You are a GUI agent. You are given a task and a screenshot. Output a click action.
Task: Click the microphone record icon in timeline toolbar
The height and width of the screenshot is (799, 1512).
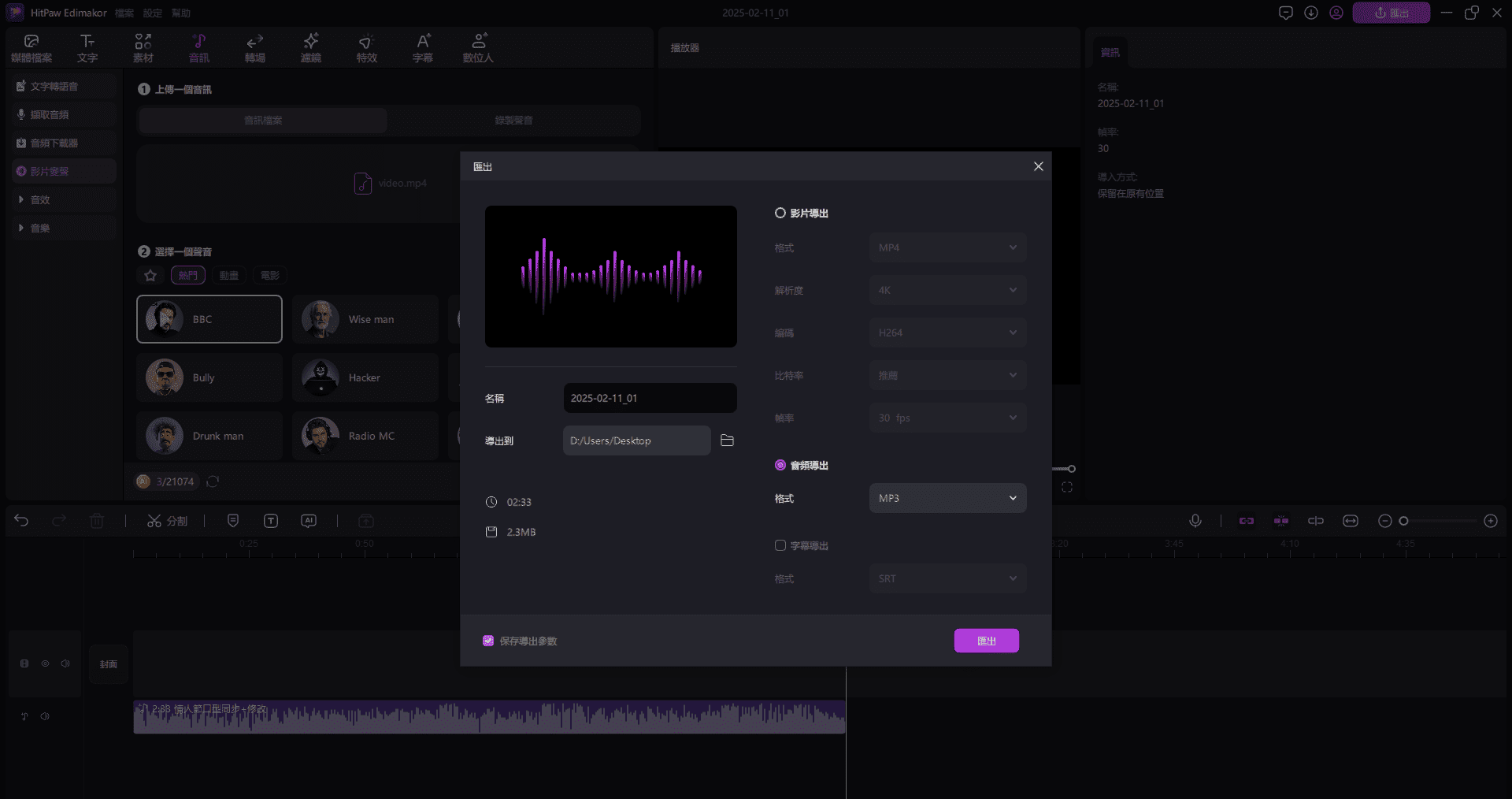[x=1195, y=521]
